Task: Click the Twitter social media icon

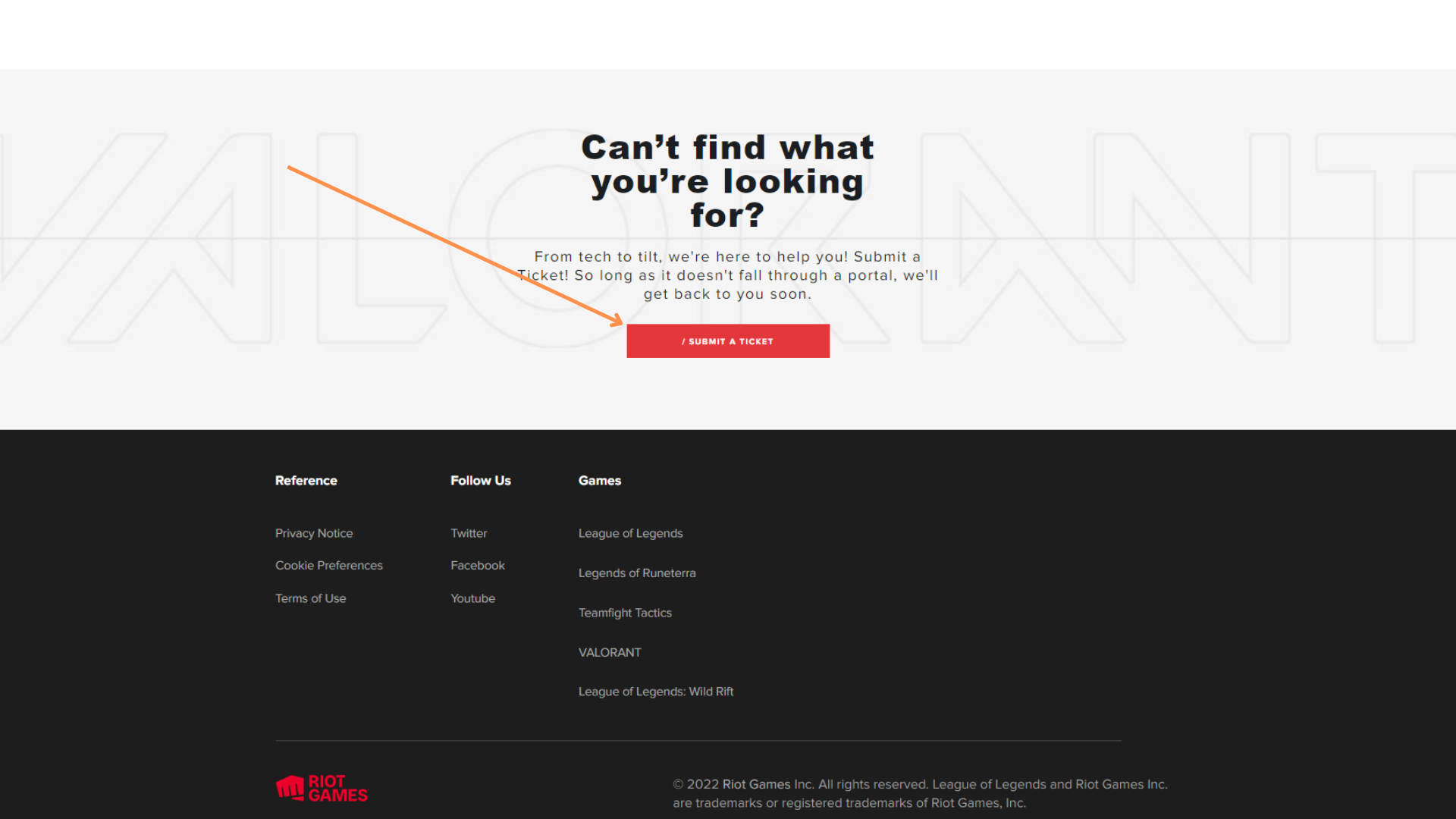Action: pyautogui.click(x=468, y=533)
